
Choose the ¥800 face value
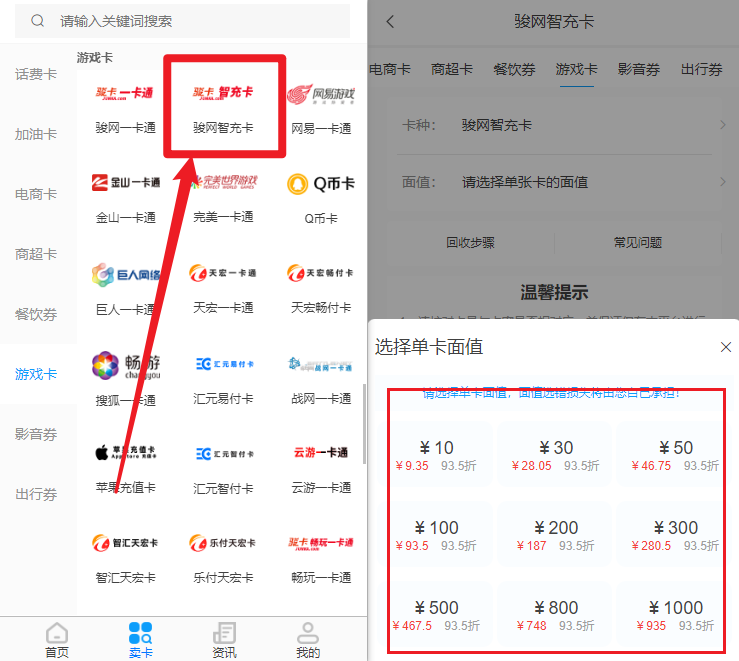point(556,615)
